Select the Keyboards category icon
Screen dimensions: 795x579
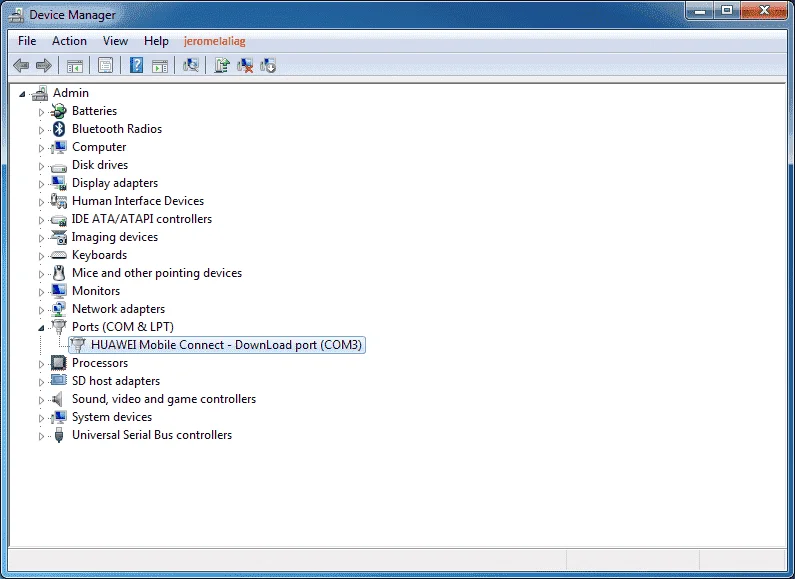[59, 255]
